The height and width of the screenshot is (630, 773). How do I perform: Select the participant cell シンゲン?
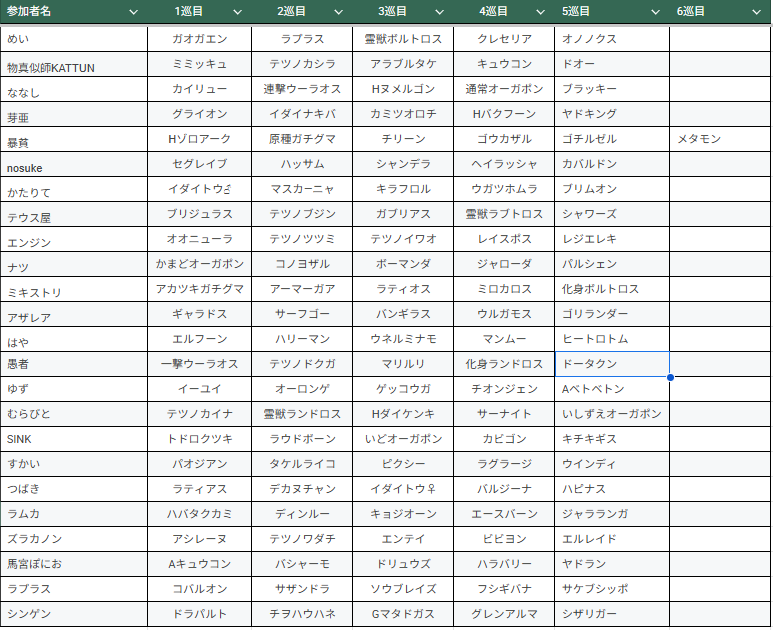(x=74, y=614)
